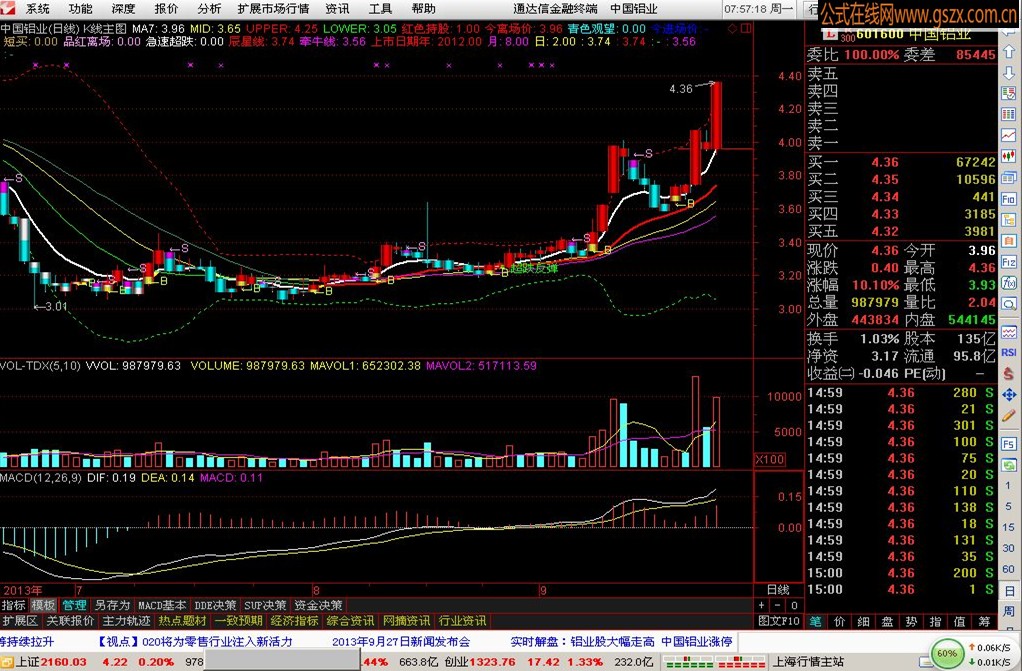The image size is (1022, 671).
Task: Open the 经济指标 tab
Action: point(295,621)
